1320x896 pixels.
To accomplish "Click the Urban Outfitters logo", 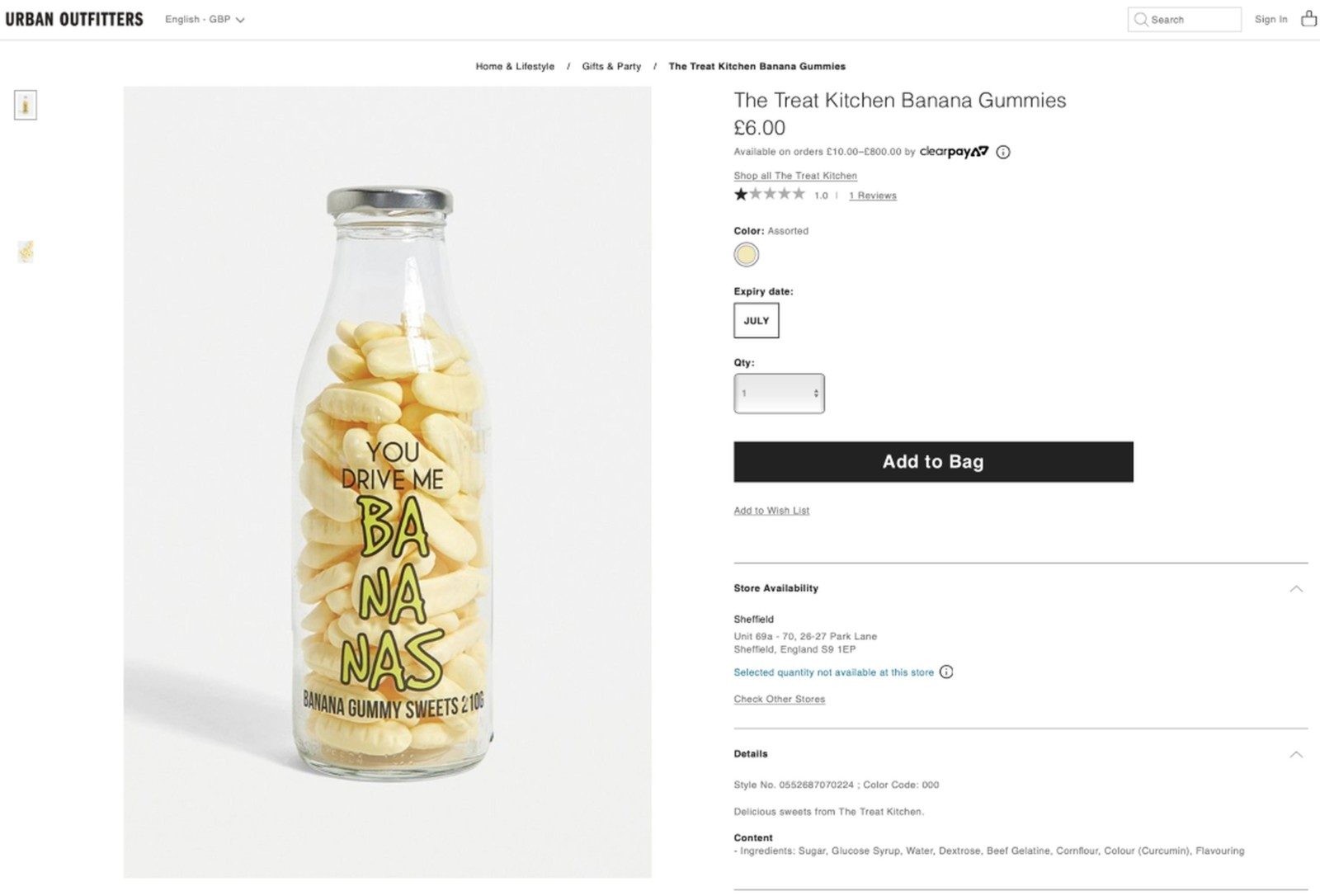I will point(74,19).
